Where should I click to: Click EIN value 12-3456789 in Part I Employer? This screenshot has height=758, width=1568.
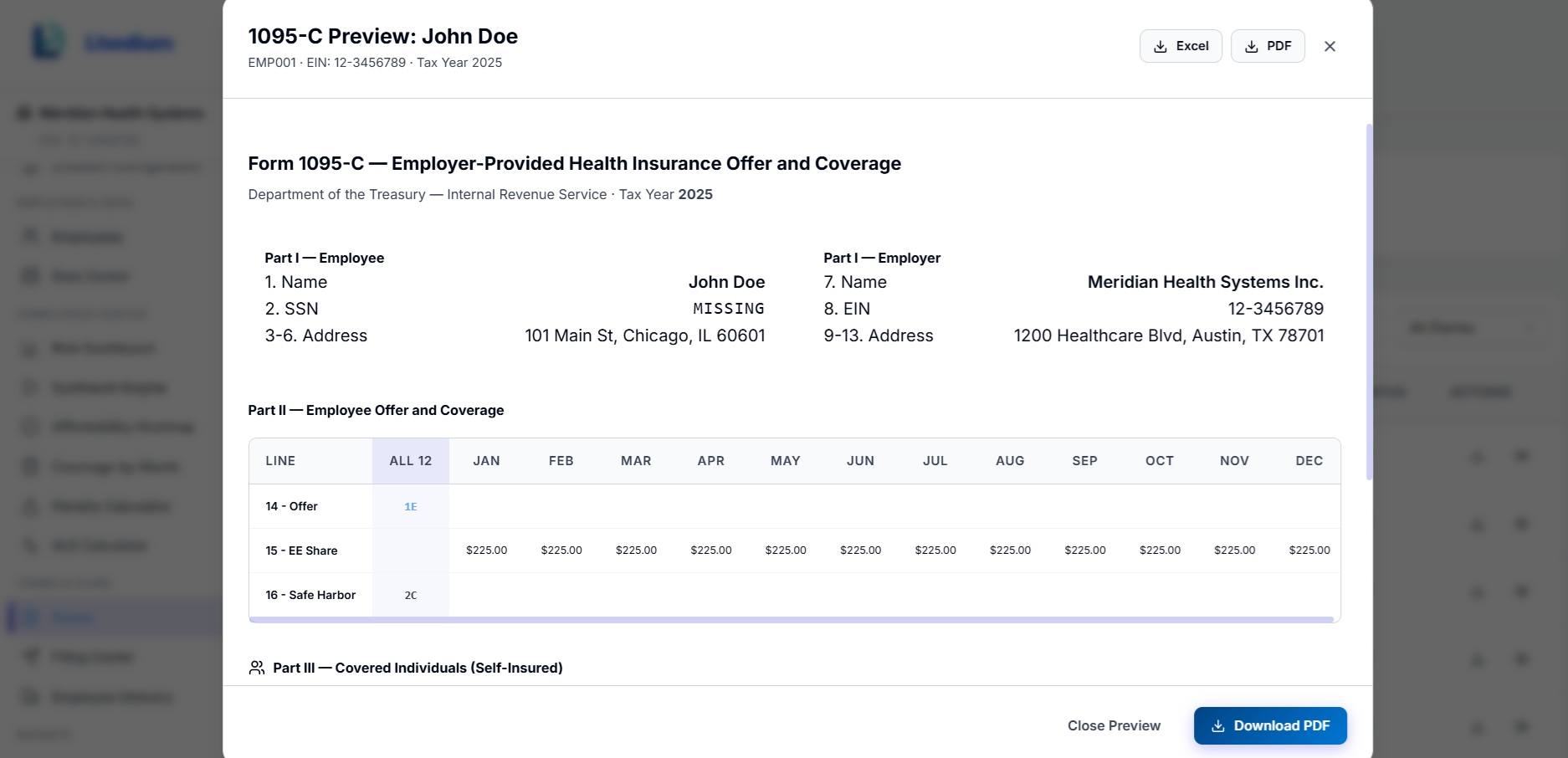[x=1276, y=309]
